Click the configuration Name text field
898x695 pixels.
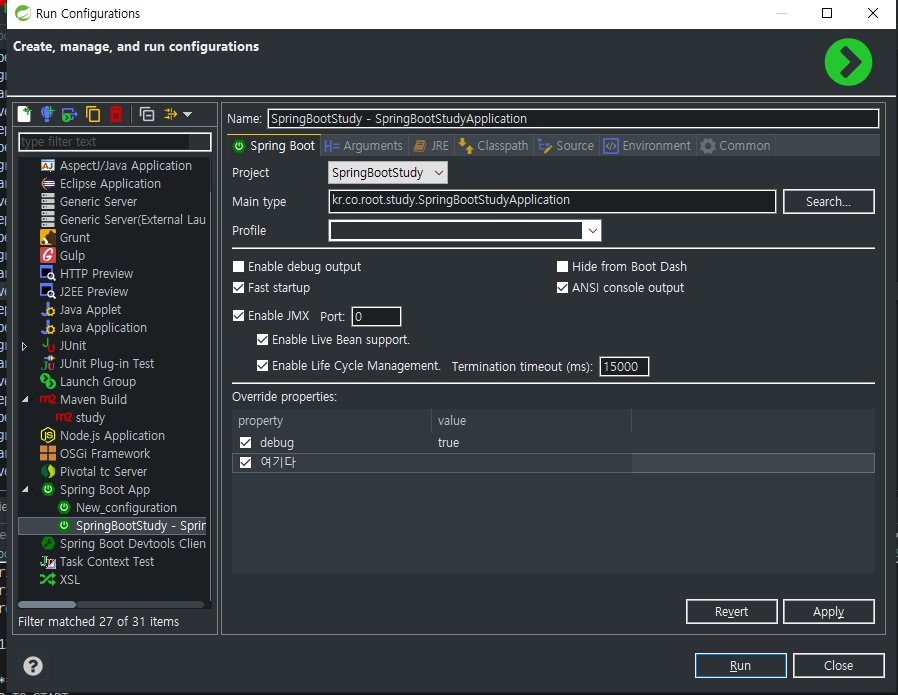[573, 119]
